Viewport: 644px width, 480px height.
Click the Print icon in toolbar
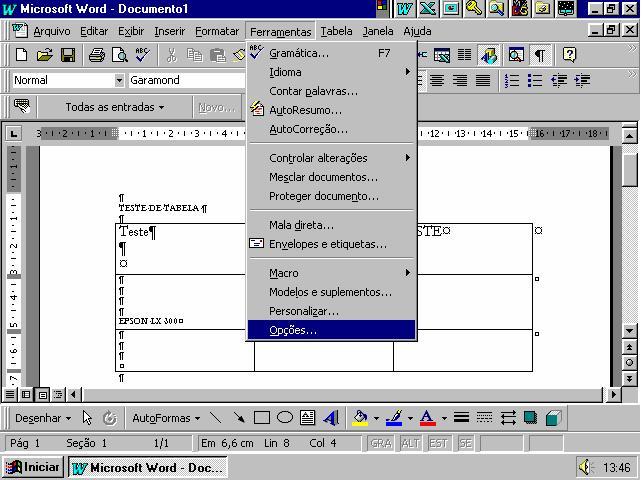pyautogui.click(x=97, y=55)
